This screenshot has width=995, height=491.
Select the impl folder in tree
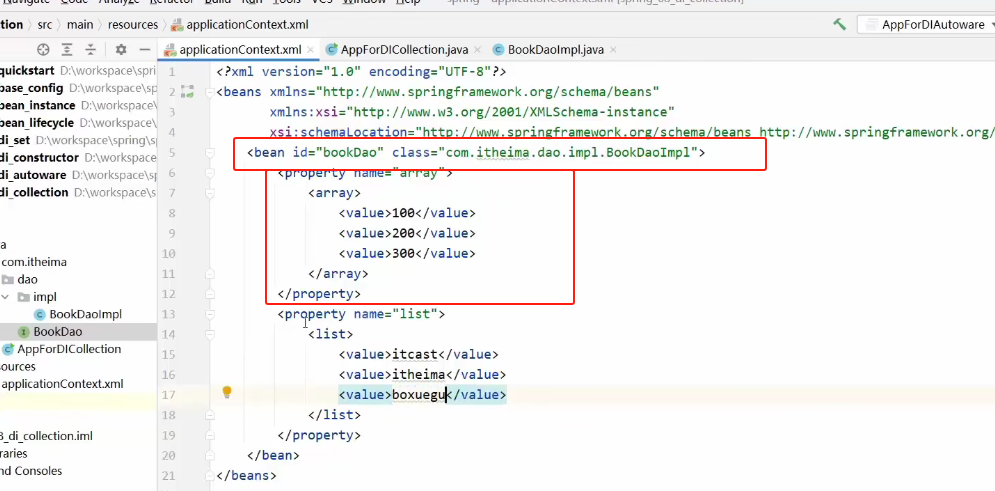coord(44,297)
